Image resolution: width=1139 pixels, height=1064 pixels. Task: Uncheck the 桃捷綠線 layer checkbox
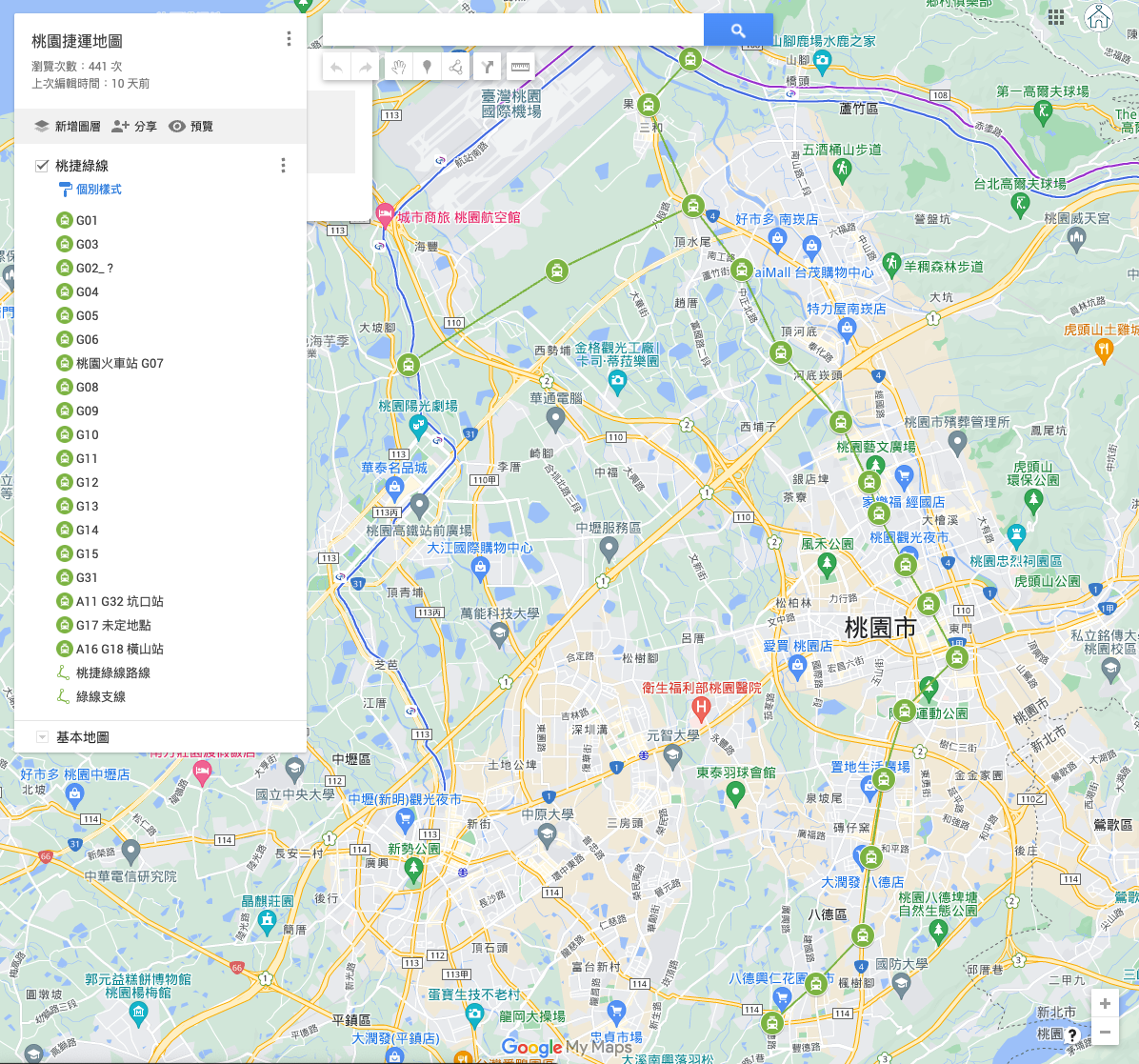tap(42, 166)
